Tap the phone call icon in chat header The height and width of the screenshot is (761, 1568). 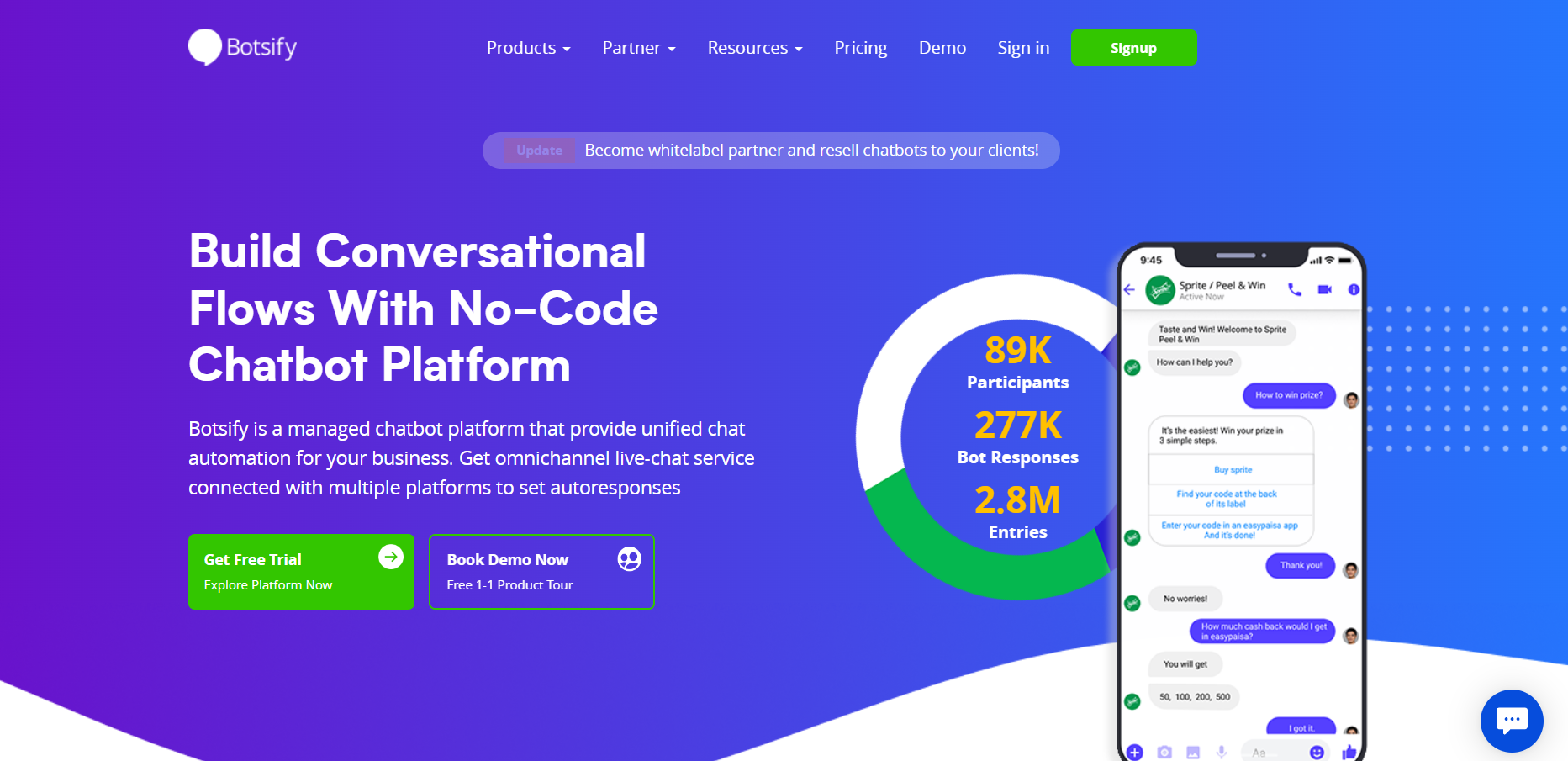(x=1295, y=289)
